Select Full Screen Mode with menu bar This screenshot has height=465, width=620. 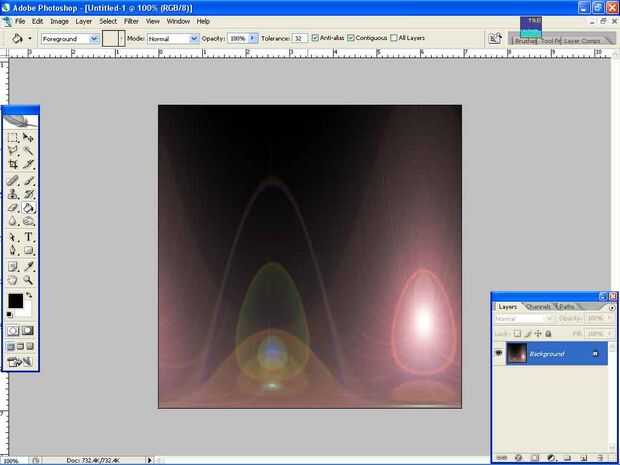20,347
